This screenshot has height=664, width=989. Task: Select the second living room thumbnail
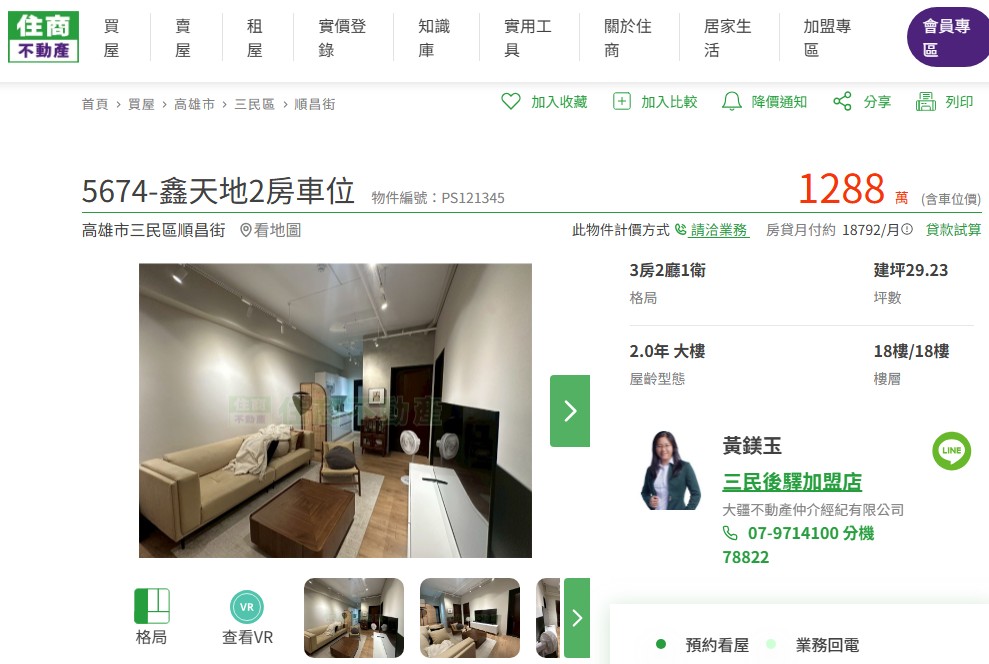pyautogui.click(x=470, y=618)
